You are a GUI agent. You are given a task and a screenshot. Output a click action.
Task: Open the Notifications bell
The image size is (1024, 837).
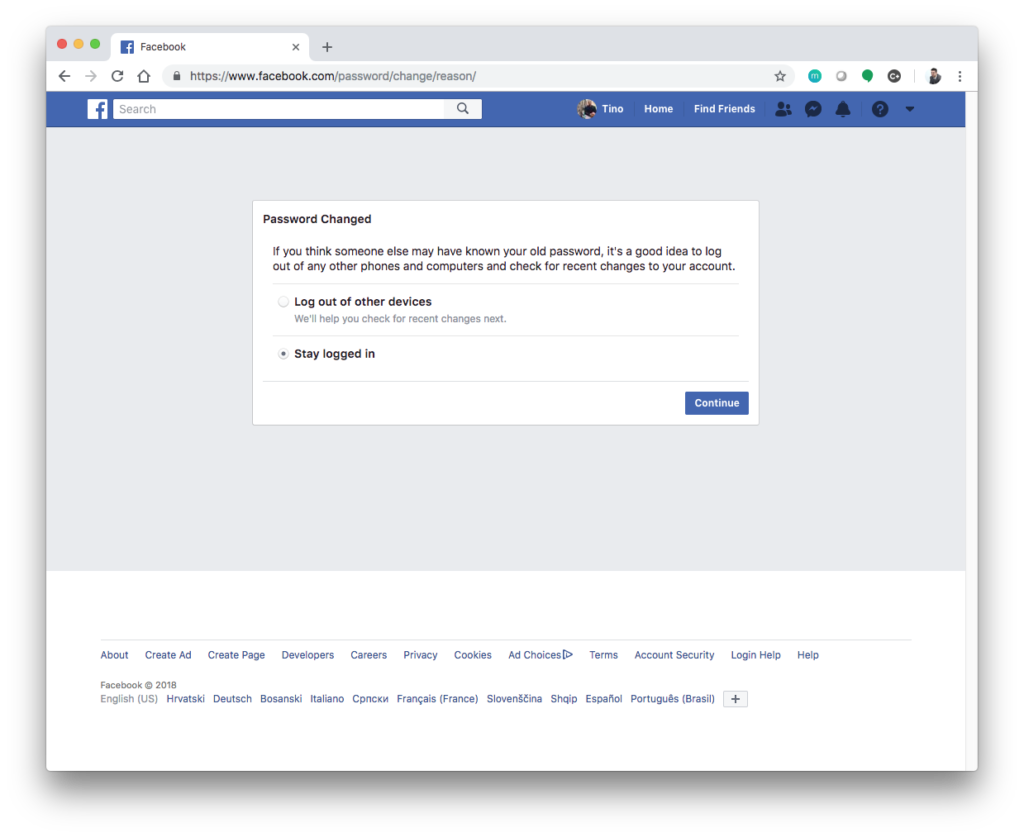click(843, 109)
